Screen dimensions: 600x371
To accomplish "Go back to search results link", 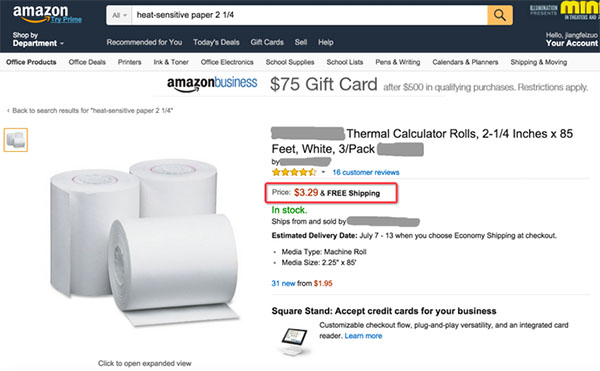I will point(90,111).
